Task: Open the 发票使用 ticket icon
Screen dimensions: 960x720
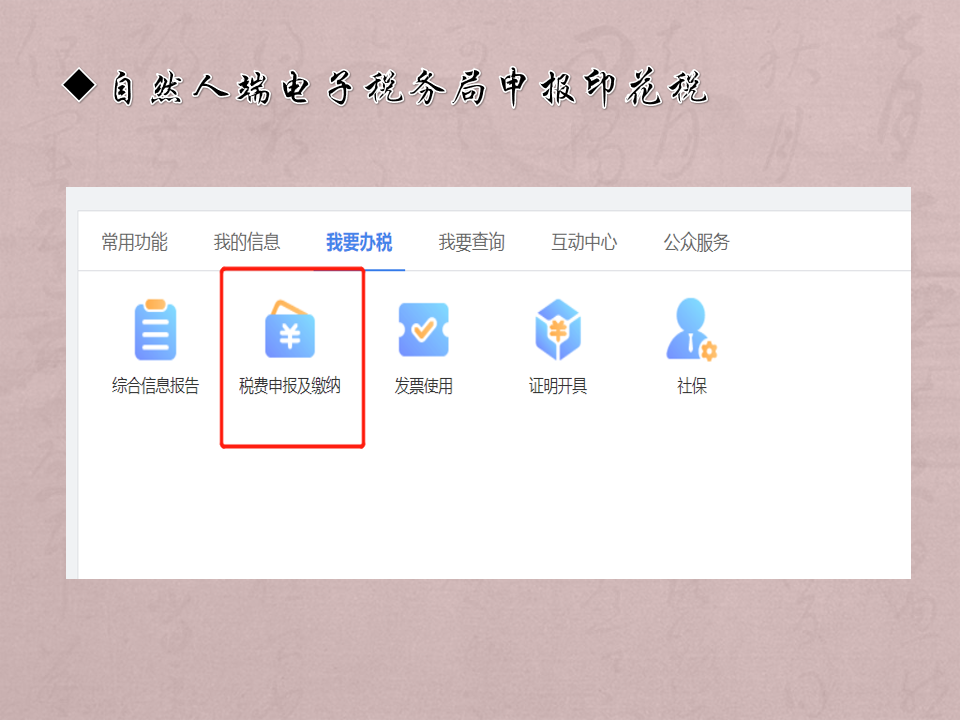Action: pos(424,329)
